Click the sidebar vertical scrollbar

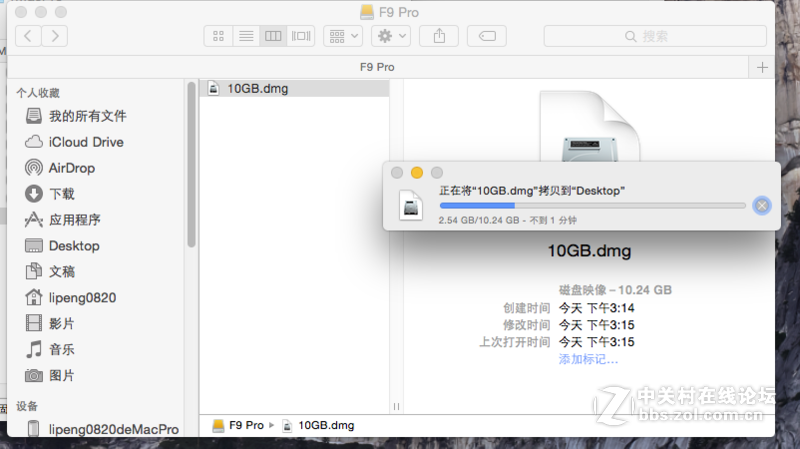pyautogui.click(x=191, y=164)
